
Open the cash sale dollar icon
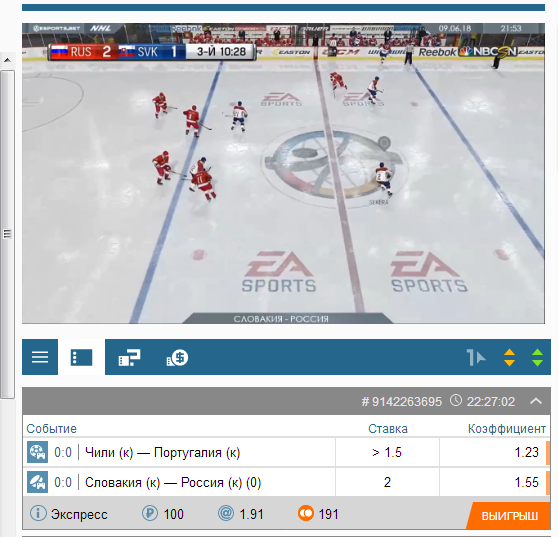click(177, 357)
